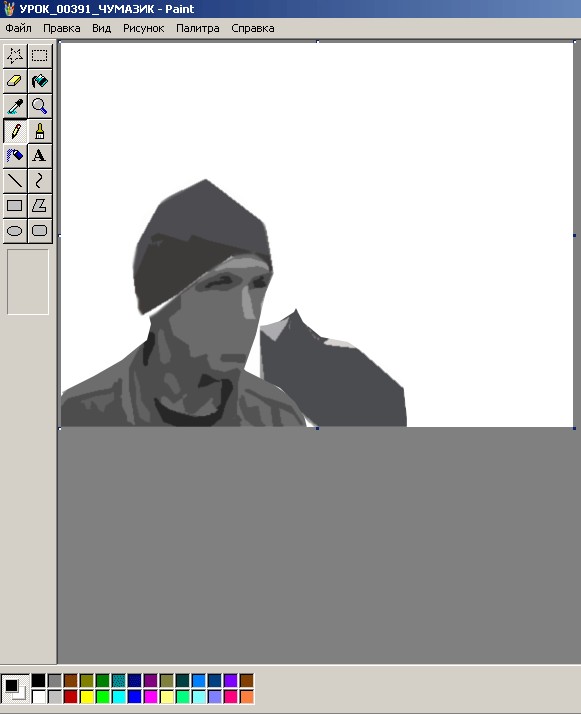Open the Справка menu
The image size is (581, 714).
click(x=253, y=28)
